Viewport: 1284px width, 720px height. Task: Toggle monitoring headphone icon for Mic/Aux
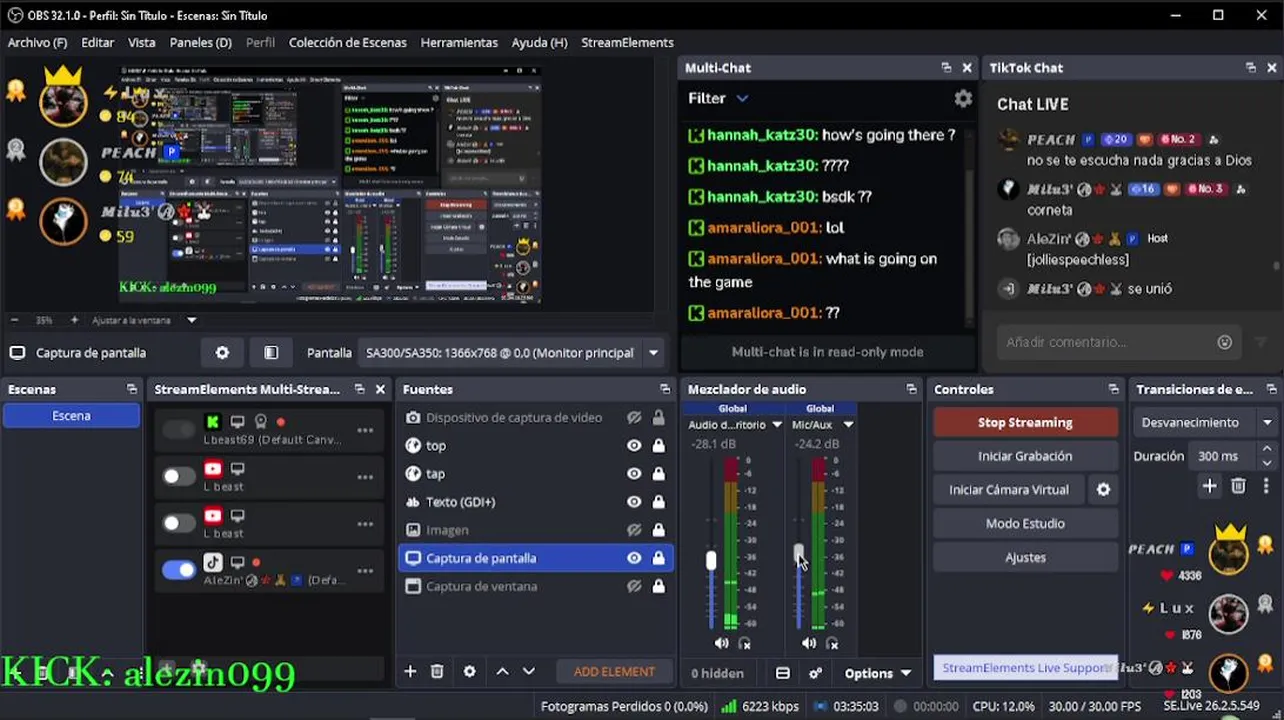coord(832,643)
